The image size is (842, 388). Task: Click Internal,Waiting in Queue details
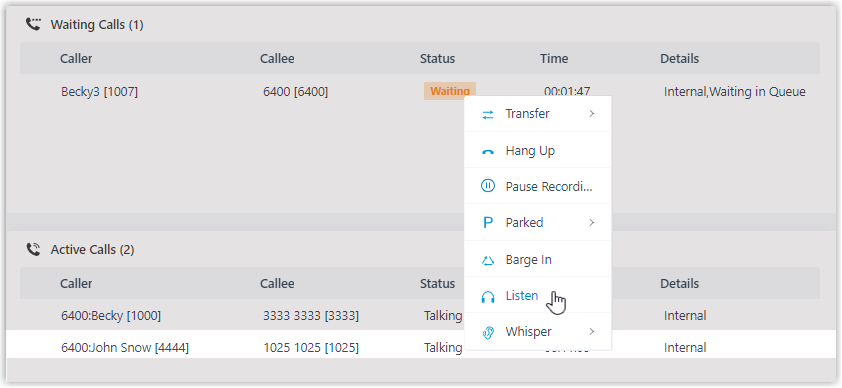735,92
